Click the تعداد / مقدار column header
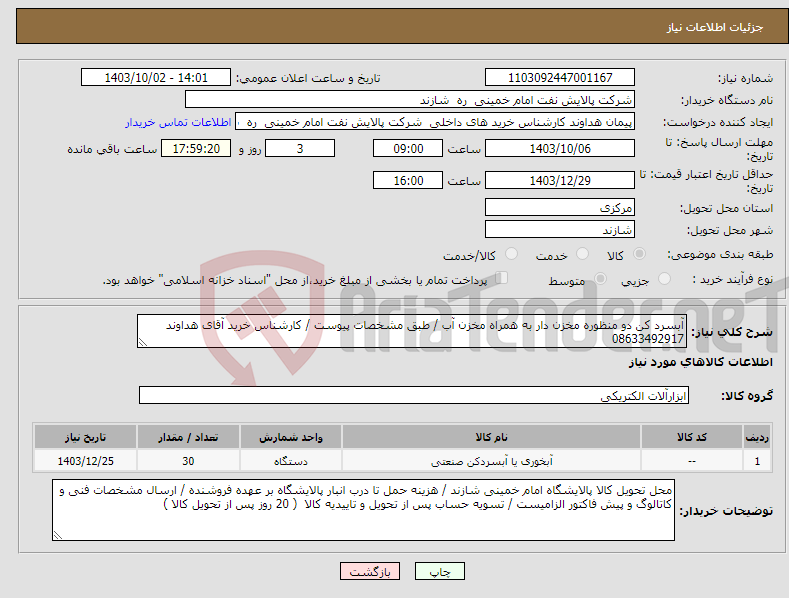The image size is (789, 598). coord(188,437)
